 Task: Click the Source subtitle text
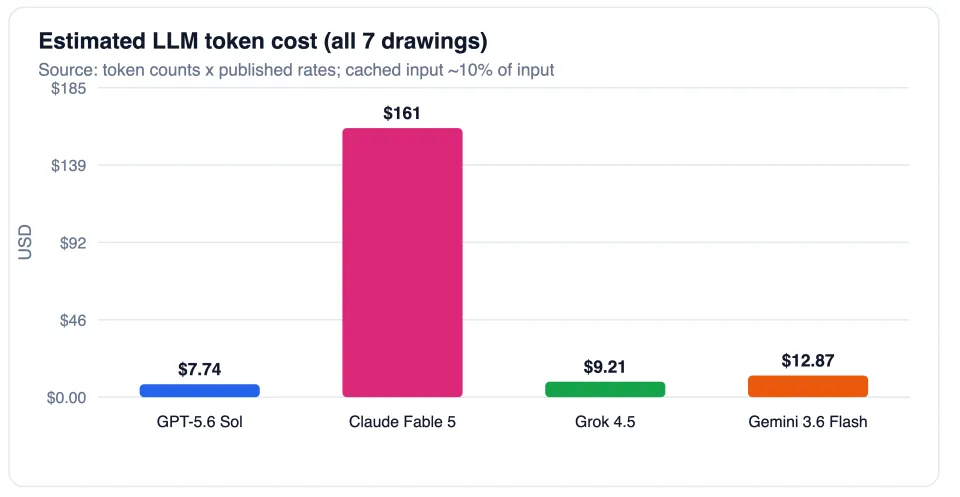(296, 70)
